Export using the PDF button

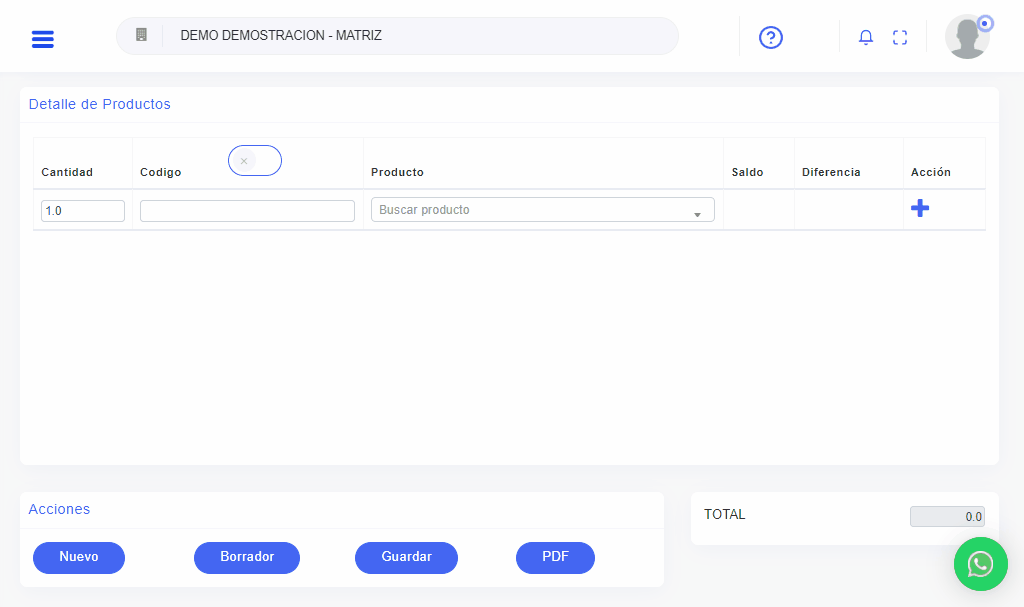[555, 557]
